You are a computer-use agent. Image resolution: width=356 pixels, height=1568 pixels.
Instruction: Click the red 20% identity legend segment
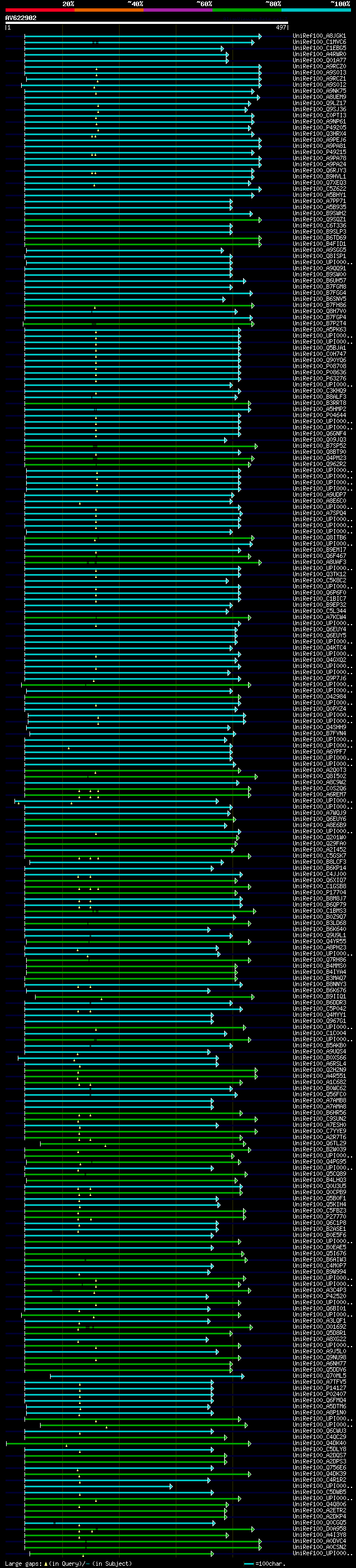[40, 10]
